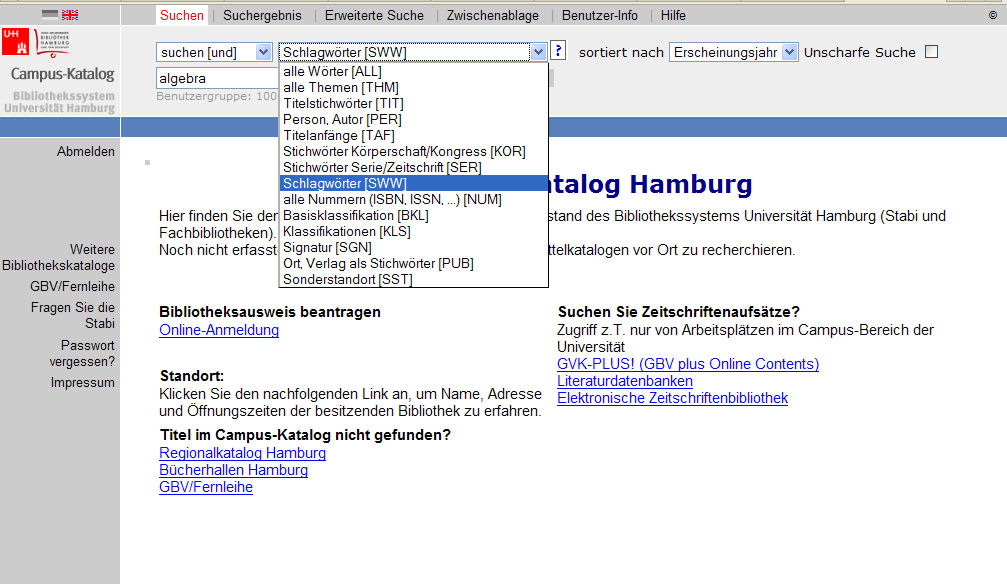Open the Suchen tab
Viewport: 1007px width, 584px height.
point(182,15)
